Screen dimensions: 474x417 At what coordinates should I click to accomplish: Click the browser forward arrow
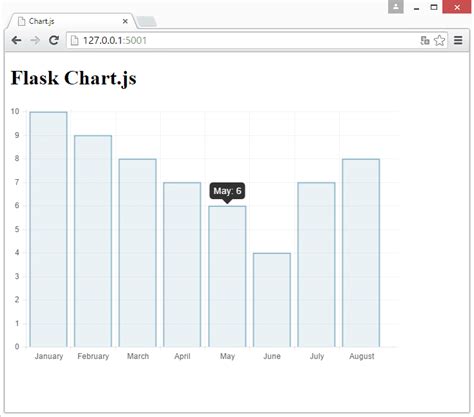coord(35,41)
